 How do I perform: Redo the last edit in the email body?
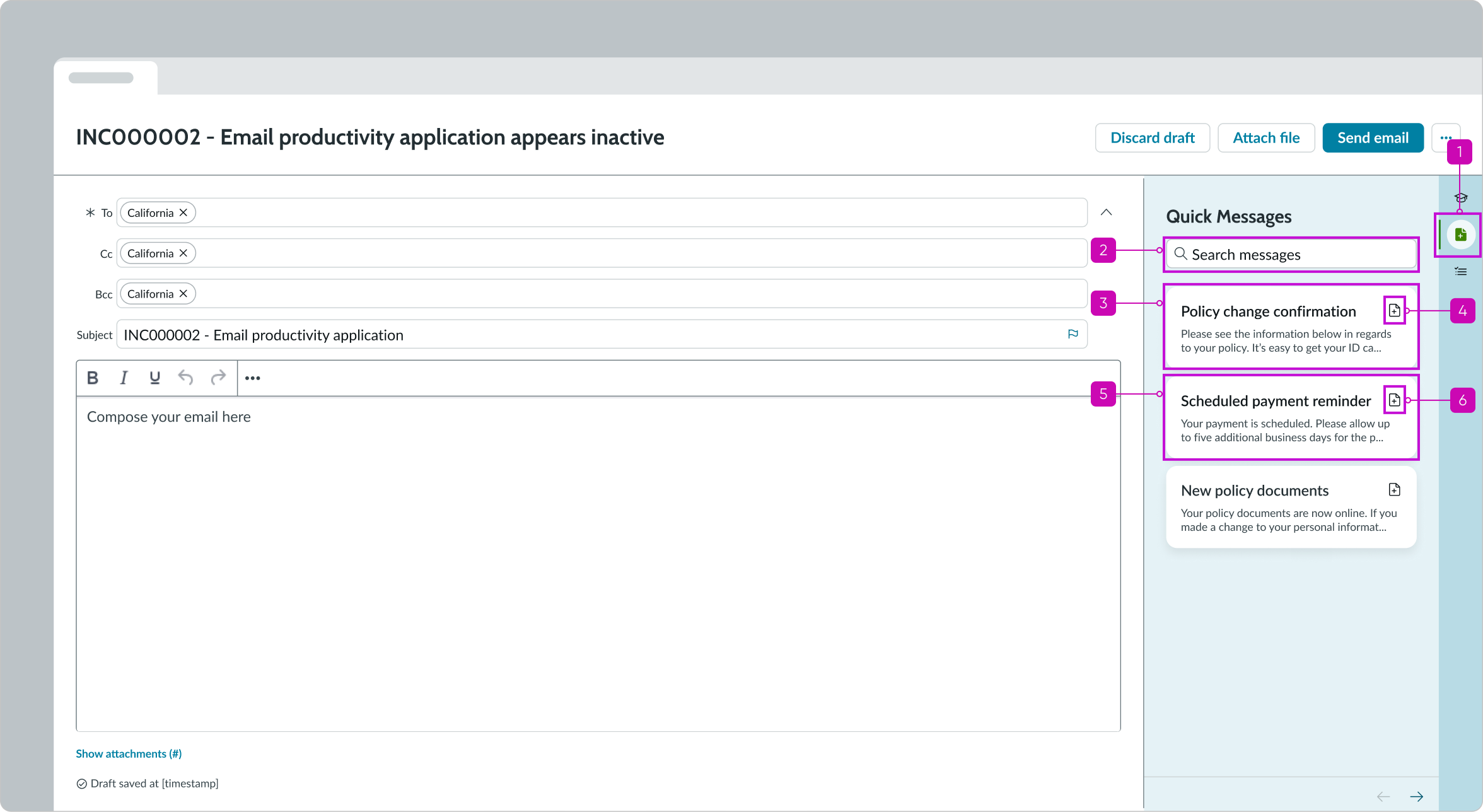click(x=218, y=378)
